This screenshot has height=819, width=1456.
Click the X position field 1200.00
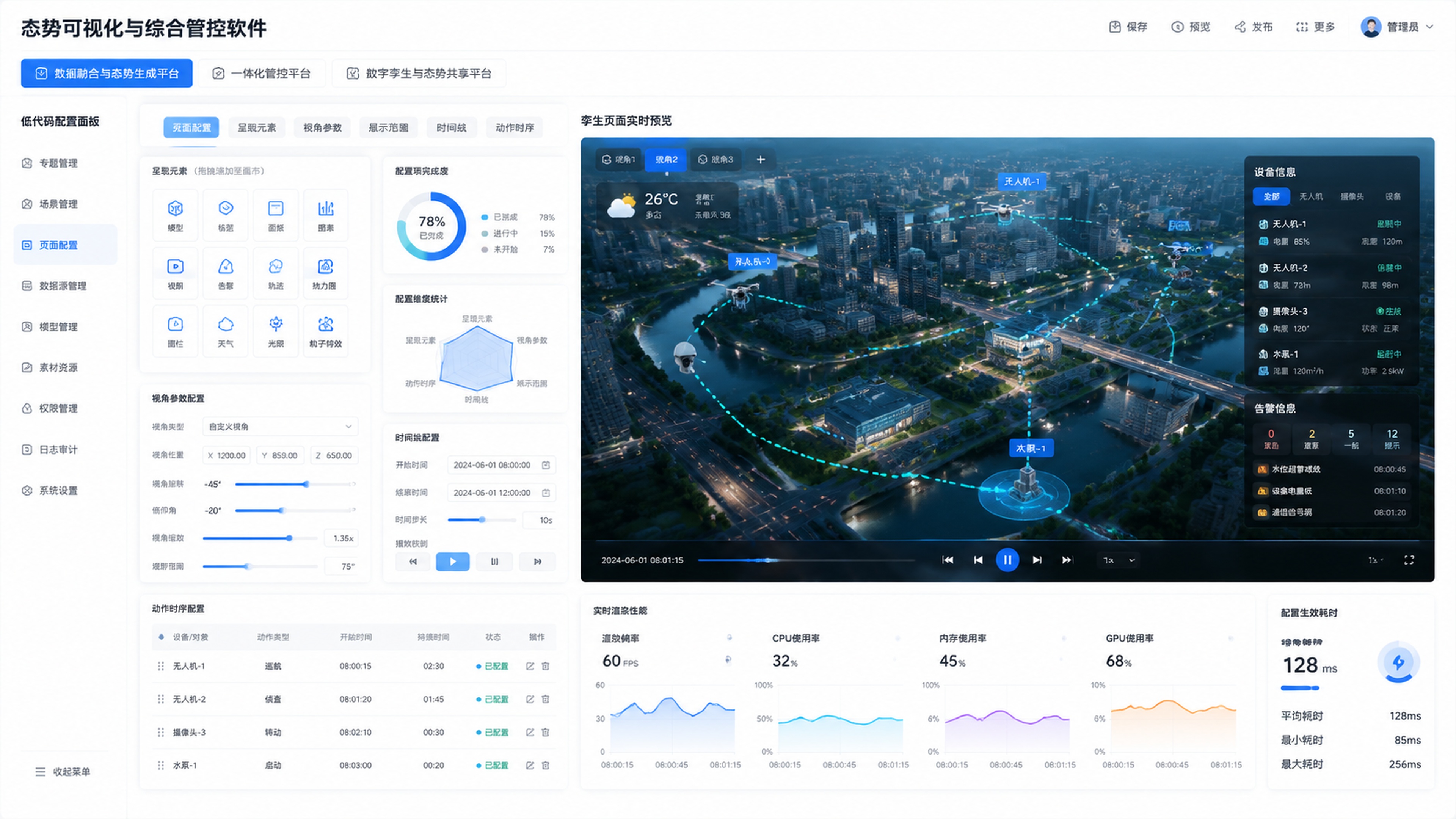227,455
